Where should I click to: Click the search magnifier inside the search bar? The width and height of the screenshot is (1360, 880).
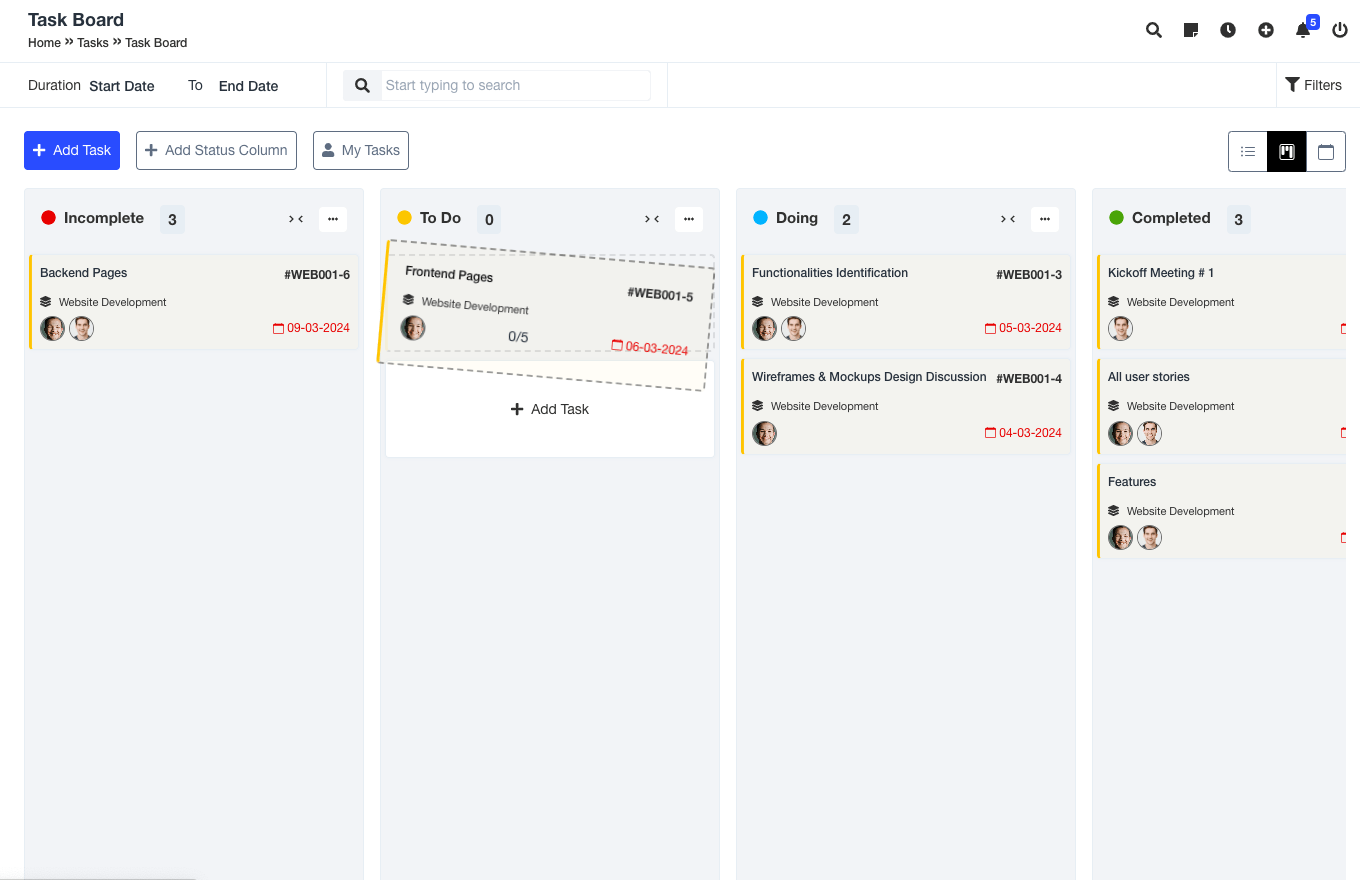click(362, 85)
